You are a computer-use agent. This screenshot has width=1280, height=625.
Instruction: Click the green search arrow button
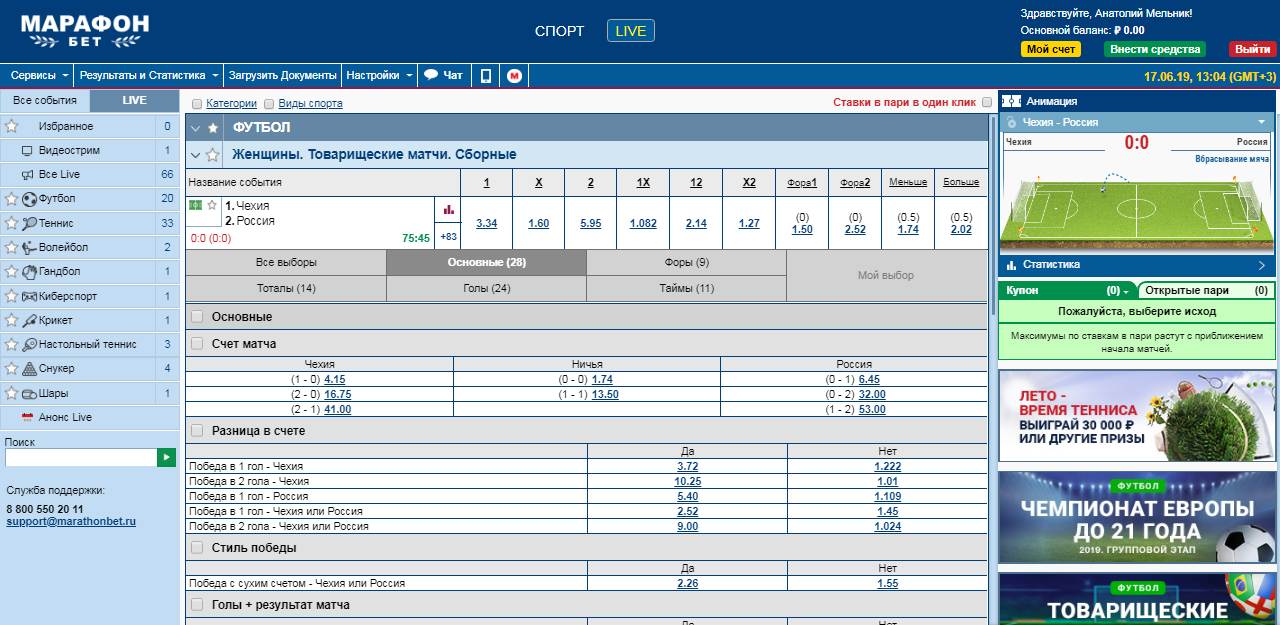click(166, 457)
